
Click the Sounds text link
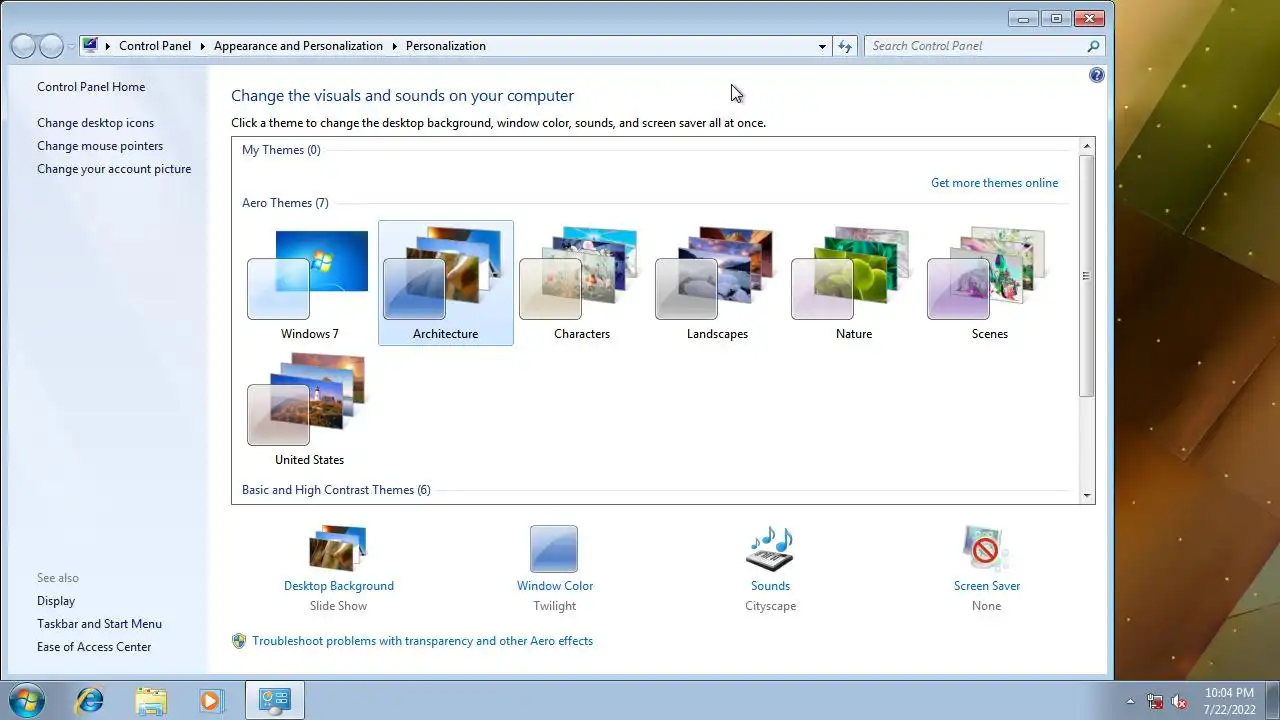click(x=770, y=586)
